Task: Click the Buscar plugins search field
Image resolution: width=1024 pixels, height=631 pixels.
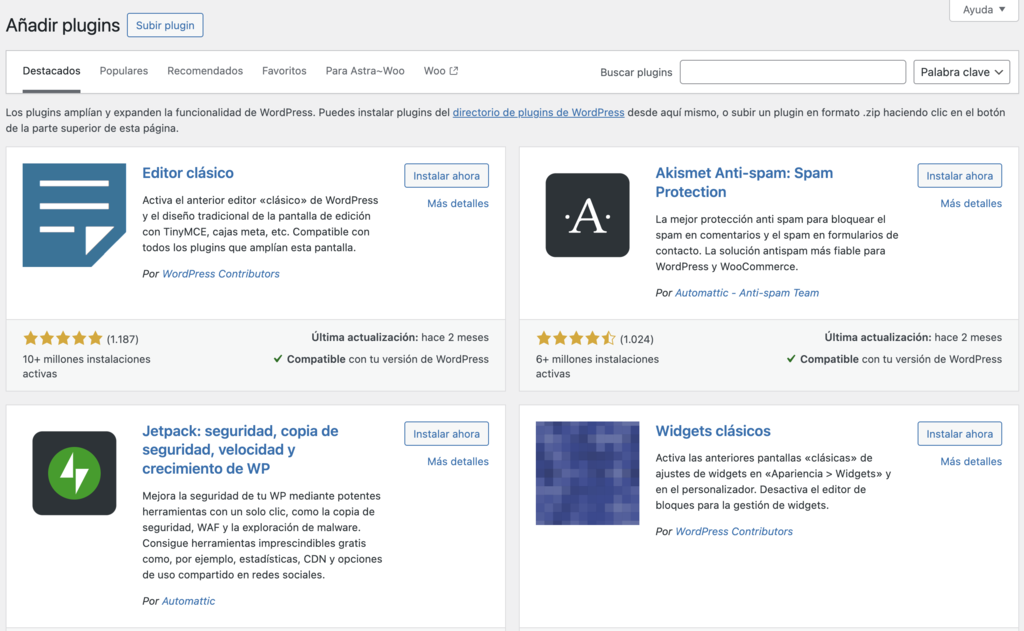Action: point(792,71)
